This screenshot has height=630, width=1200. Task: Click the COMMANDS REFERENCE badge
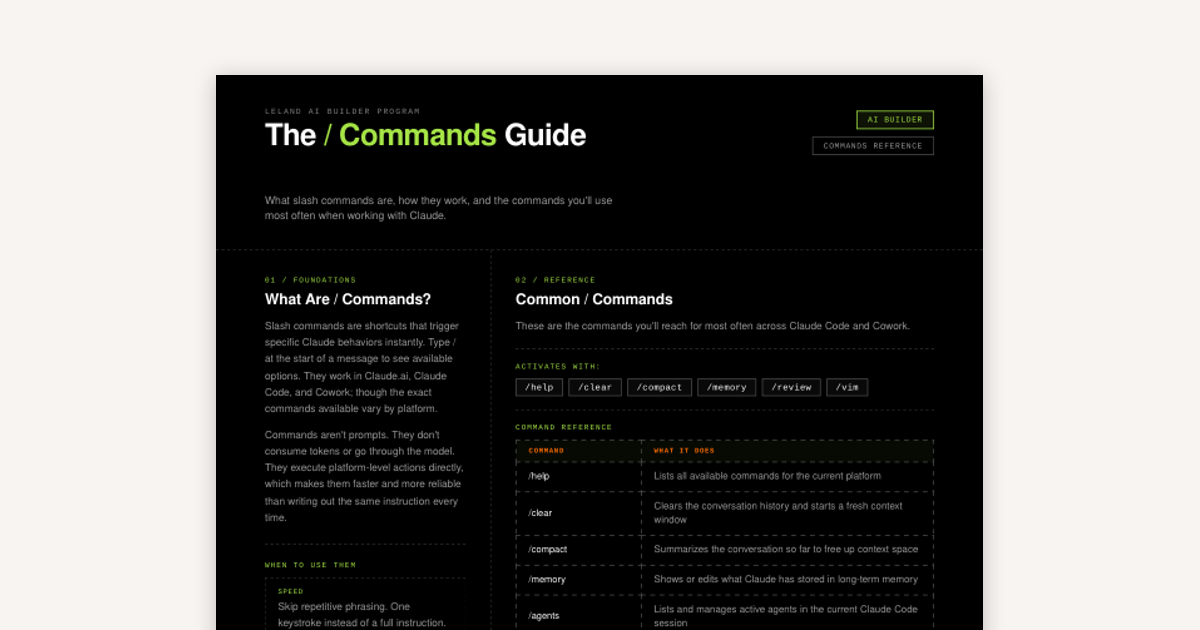pyautogui.click(x=873, y=146)
